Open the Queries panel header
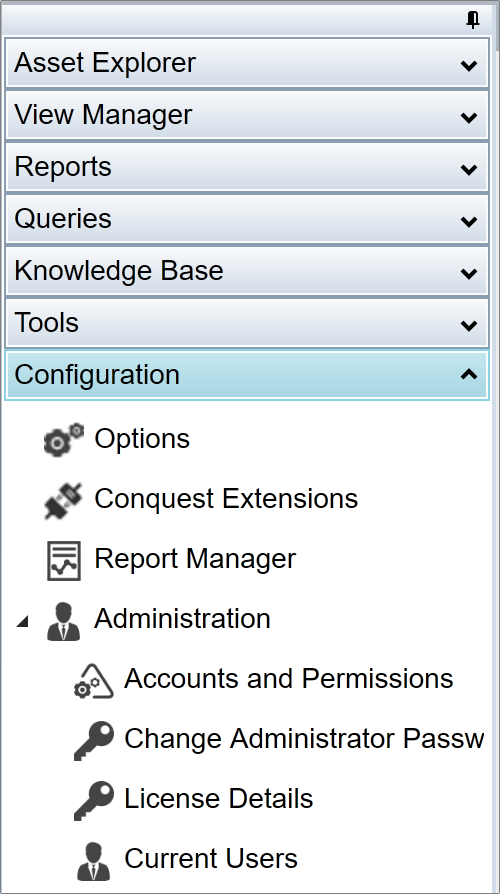 coord(247,218)
